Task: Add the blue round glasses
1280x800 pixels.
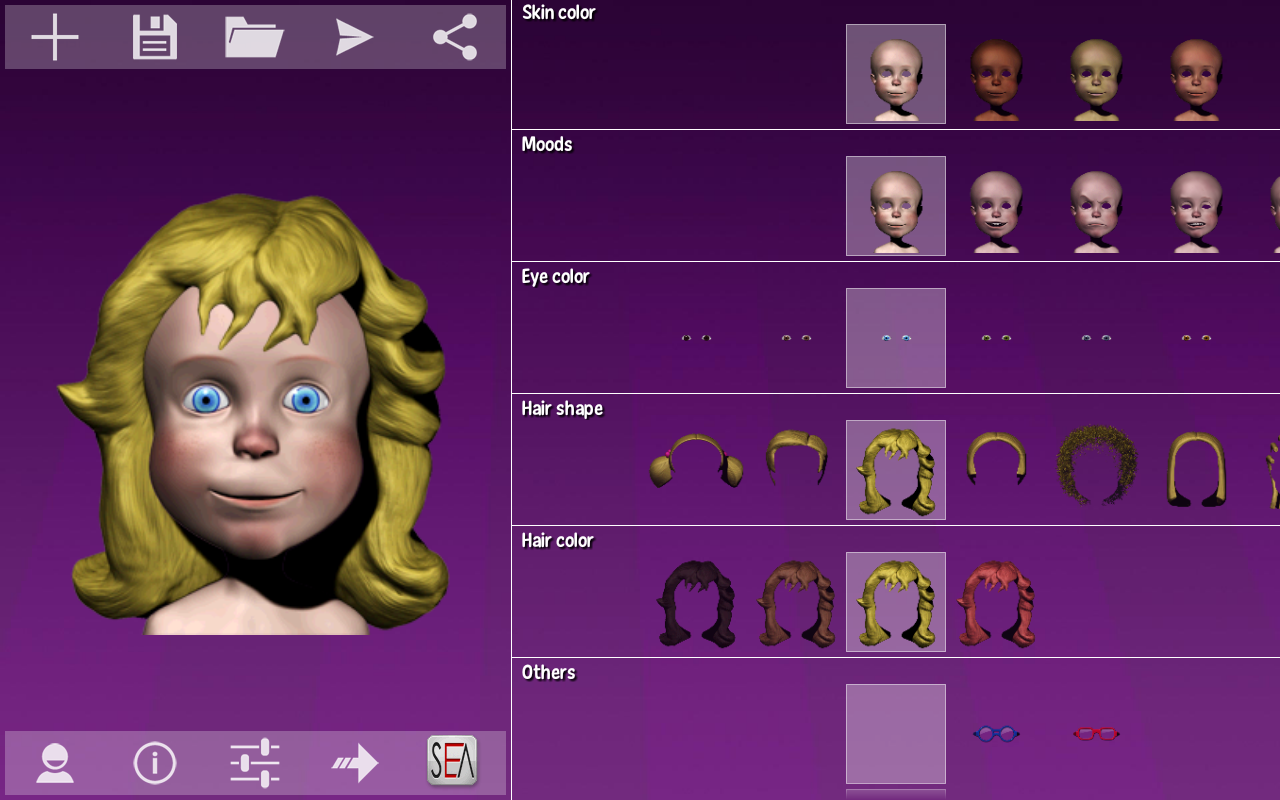Action: pyautogui.click(x=996, y=734)
